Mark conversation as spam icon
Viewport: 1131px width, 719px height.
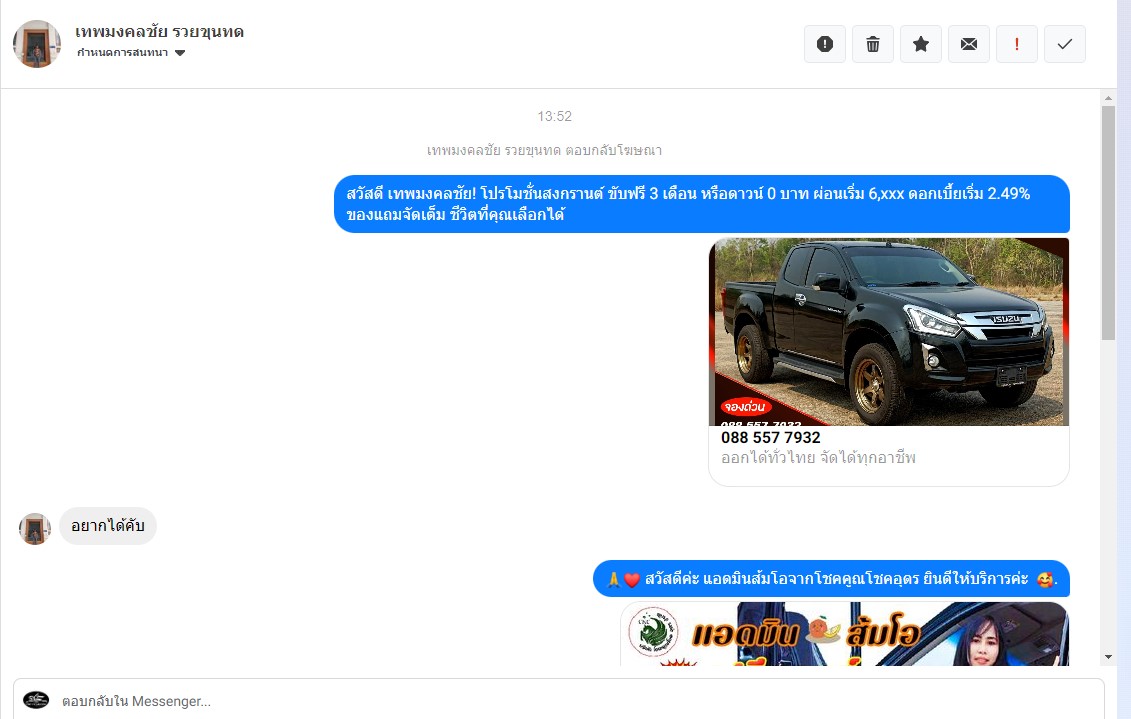pos(824,44)
